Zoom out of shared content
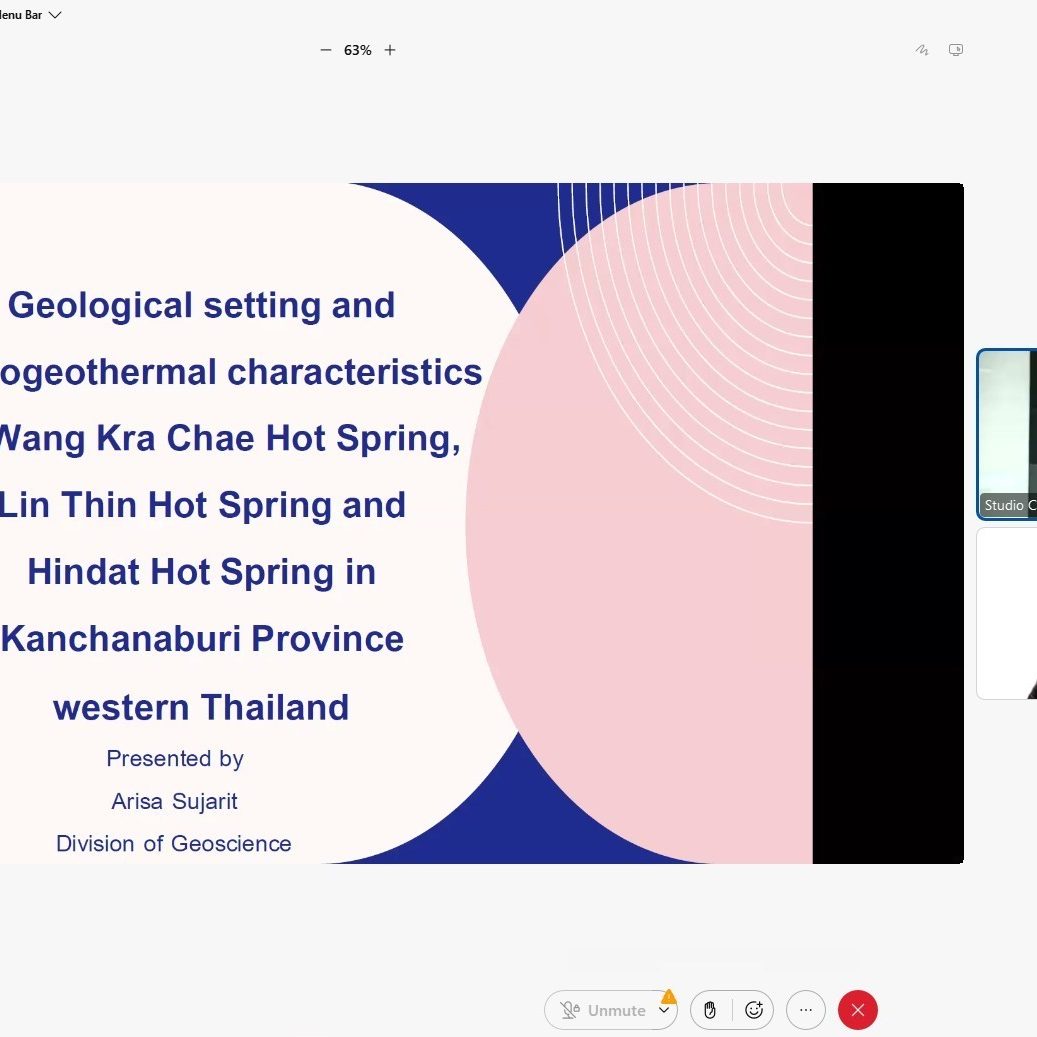Viewport: 1037px width, 1037px height. (x=325, y=50)
